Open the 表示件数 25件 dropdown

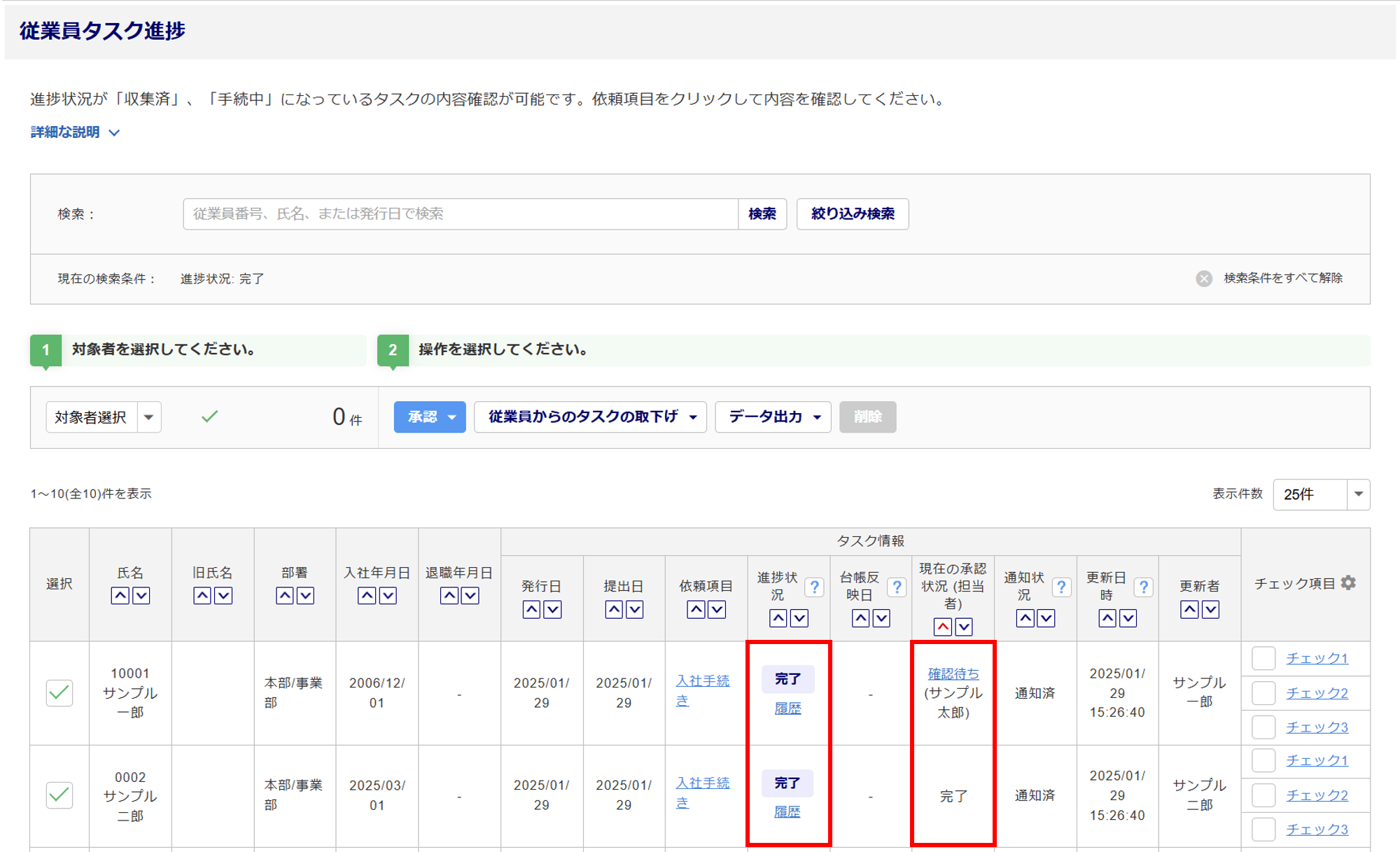pyautogui.click(x=1321, y=495)
